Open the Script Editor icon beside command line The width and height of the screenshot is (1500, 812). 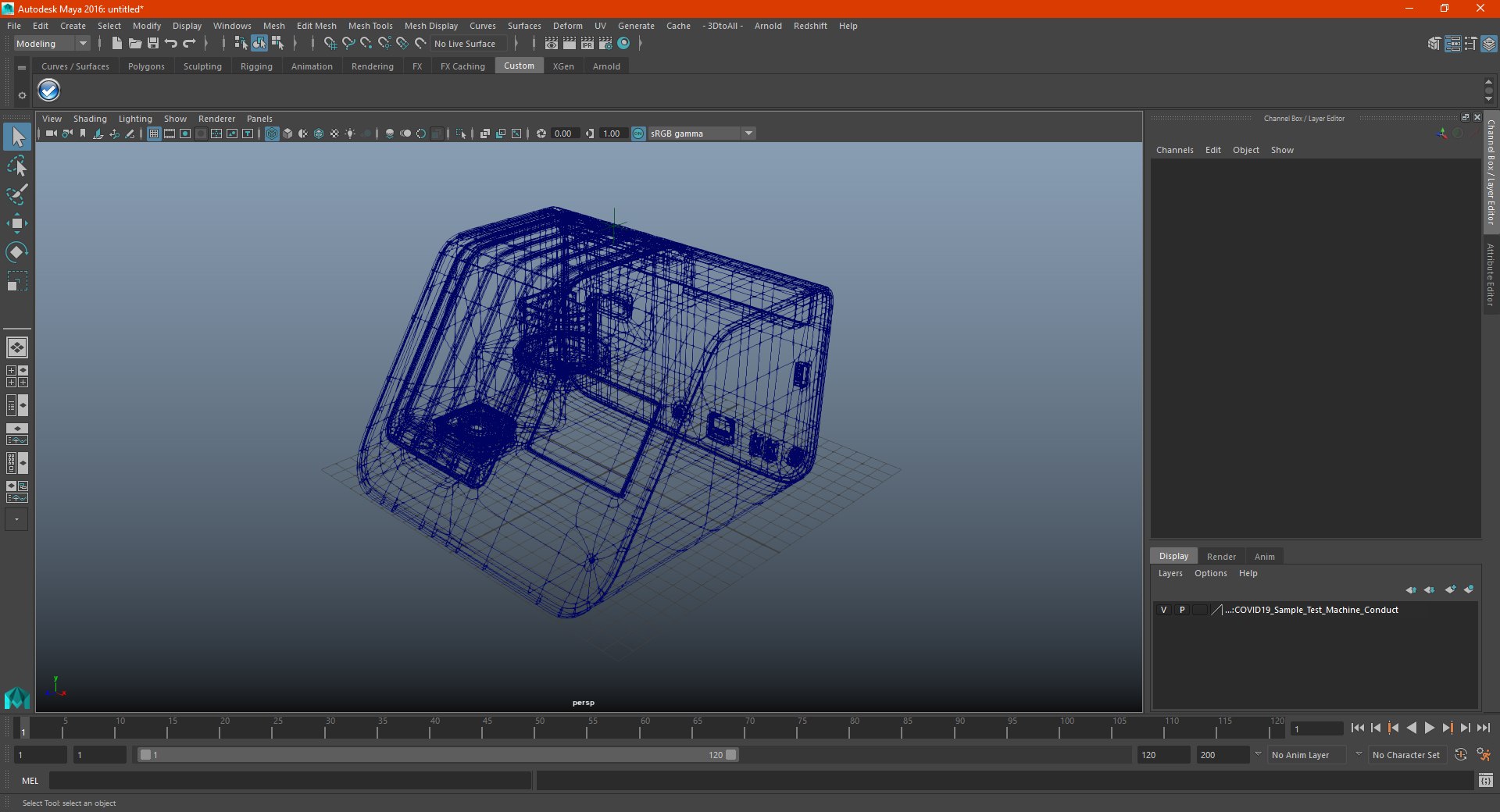1486,780
